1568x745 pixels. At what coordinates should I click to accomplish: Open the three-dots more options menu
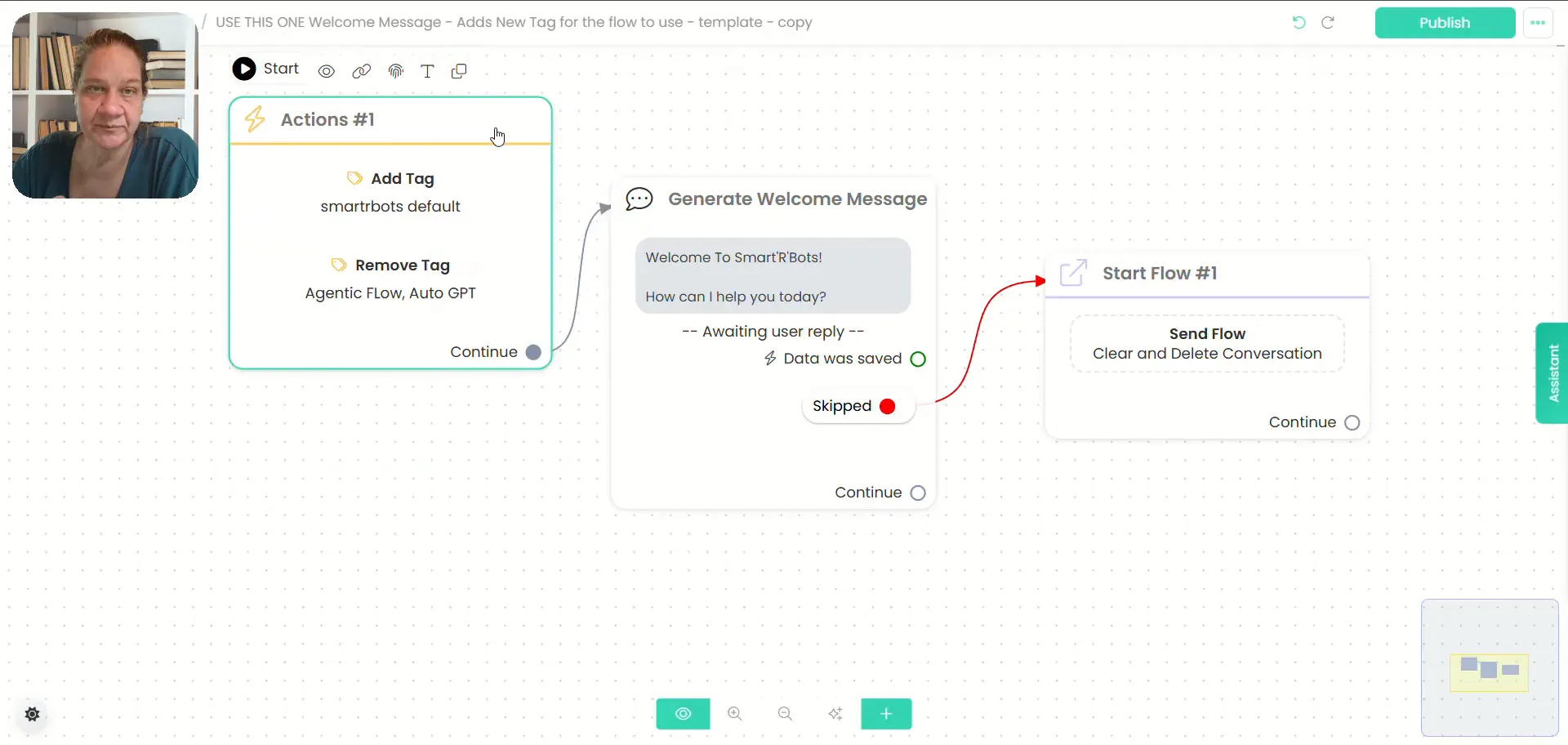(1538, 23)
